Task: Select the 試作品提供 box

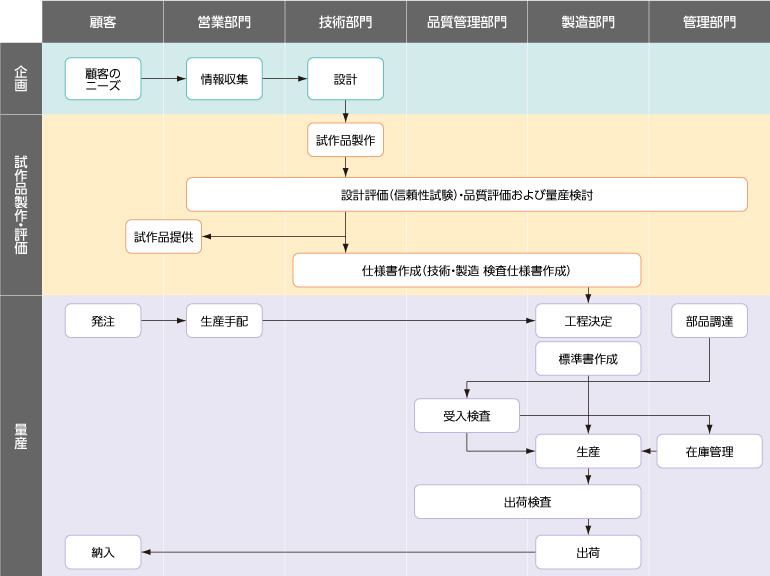Action: 164,237
